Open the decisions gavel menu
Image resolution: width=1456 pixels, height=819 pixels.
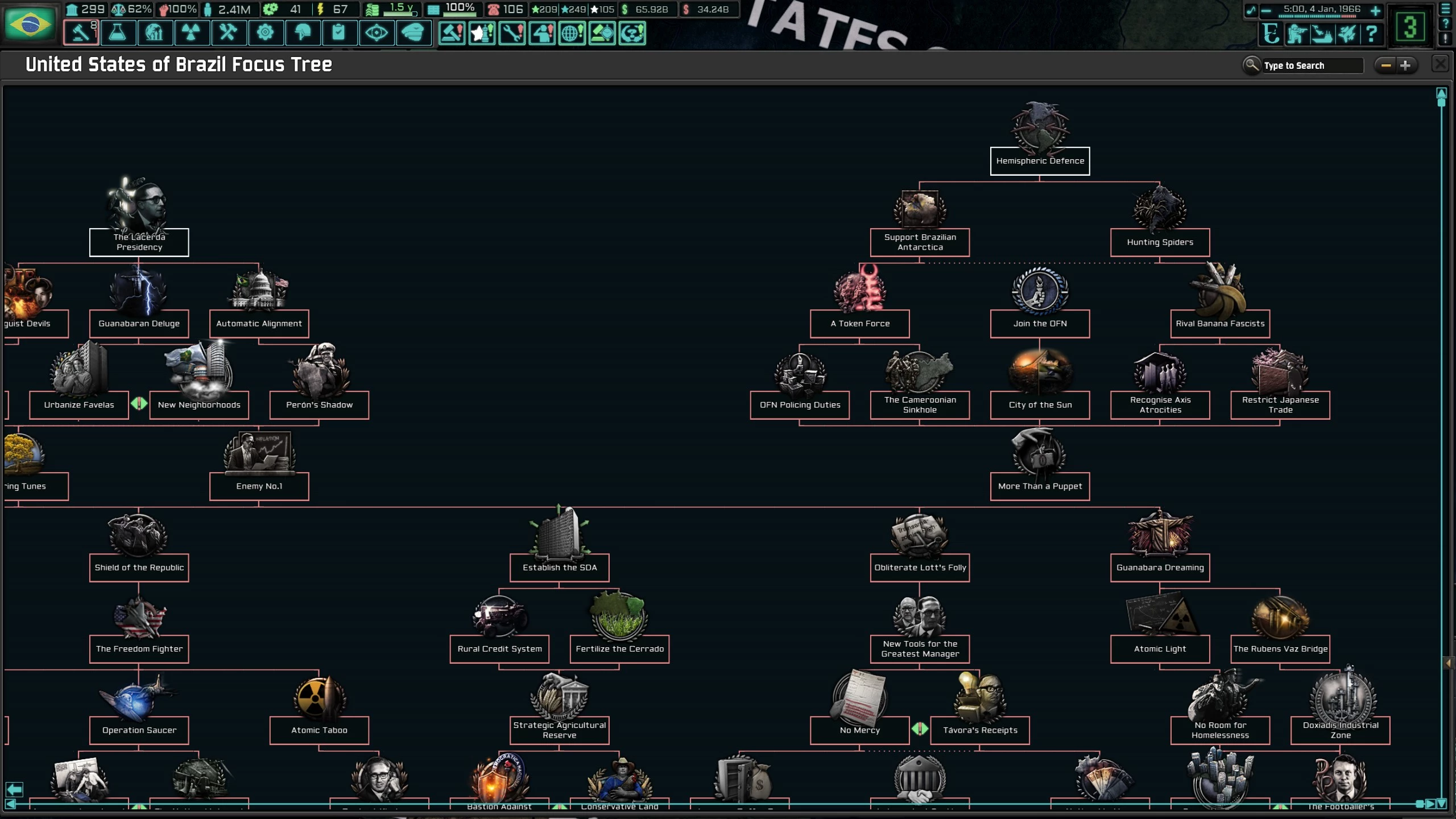[x=80, y=33]
